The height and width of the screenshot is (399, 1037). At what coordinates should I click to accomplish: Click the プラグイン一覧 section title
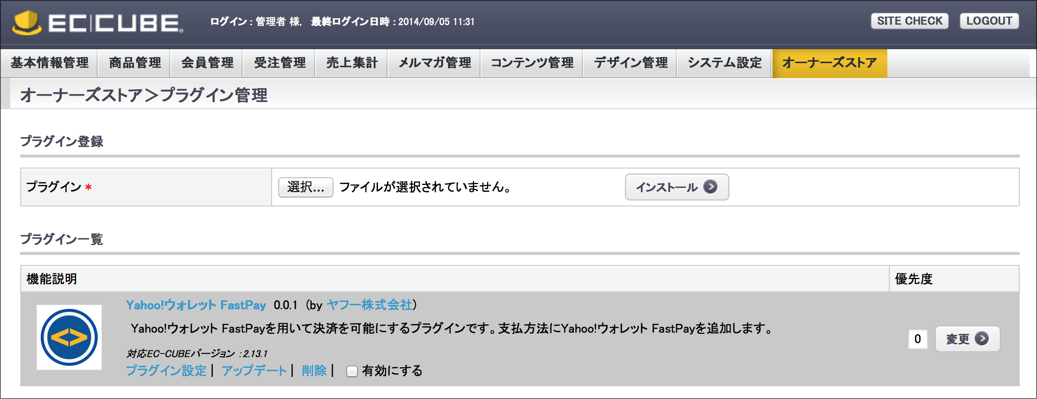coord(62,239)
